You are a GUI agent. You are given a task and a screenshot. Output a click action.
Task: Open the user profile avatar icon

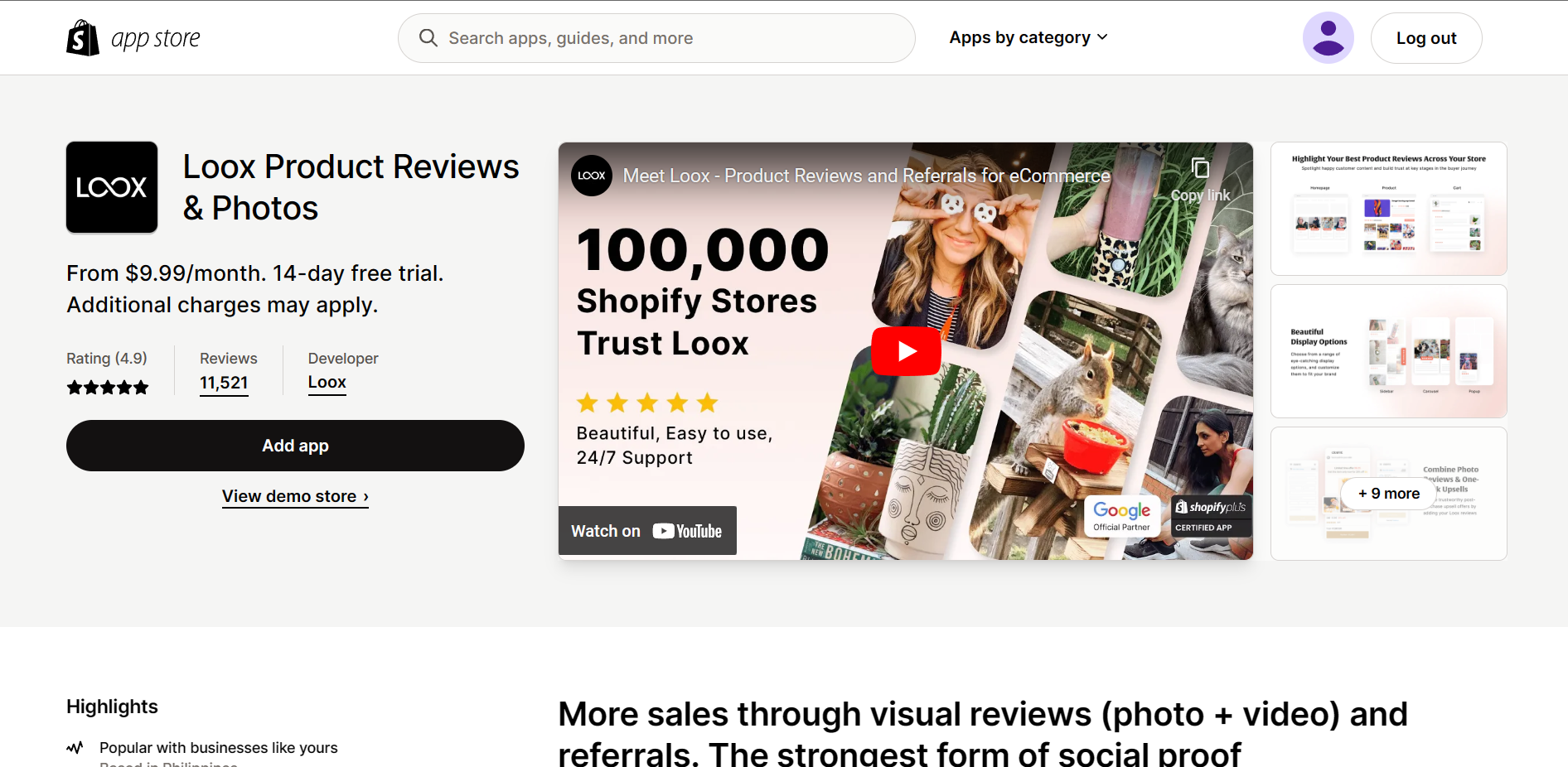point(1328,38)
